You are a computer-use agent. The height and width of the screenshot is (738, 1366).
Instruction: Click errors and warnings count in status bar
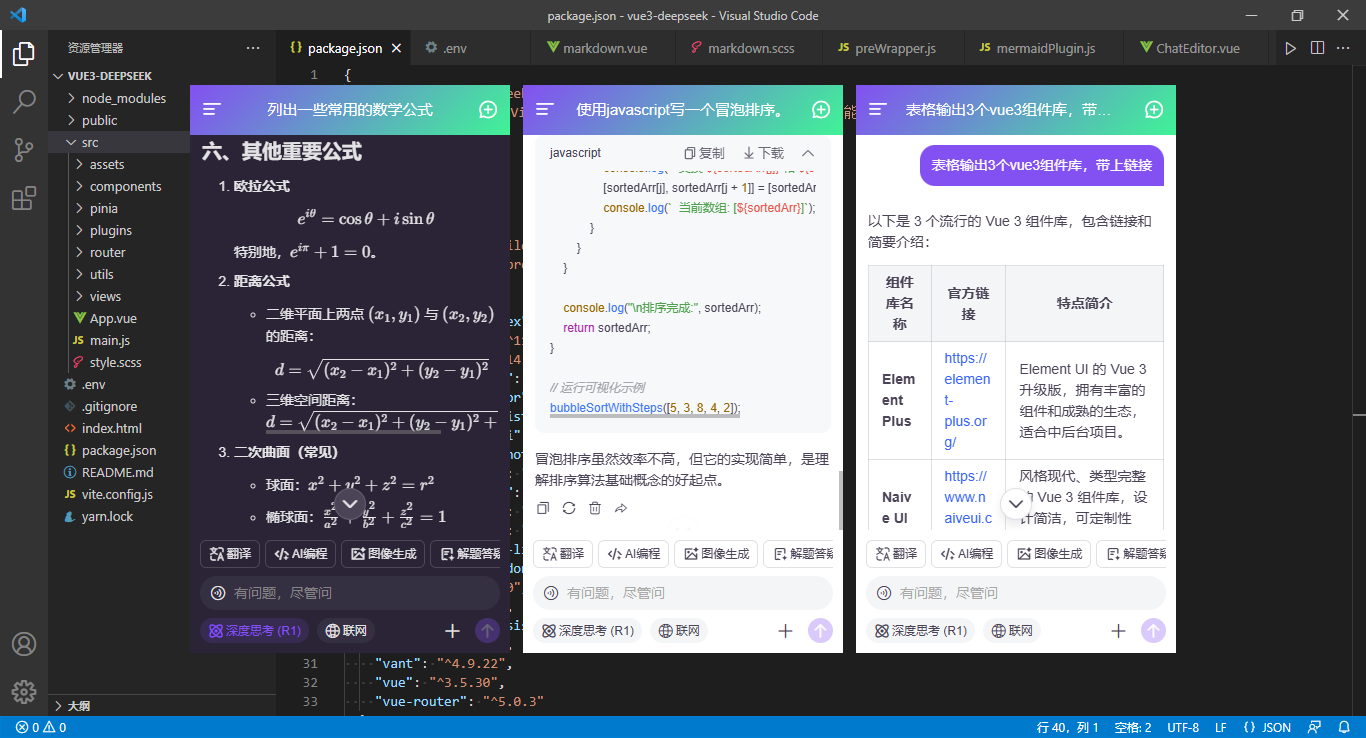pyautogui.click(x=41, y=727)
